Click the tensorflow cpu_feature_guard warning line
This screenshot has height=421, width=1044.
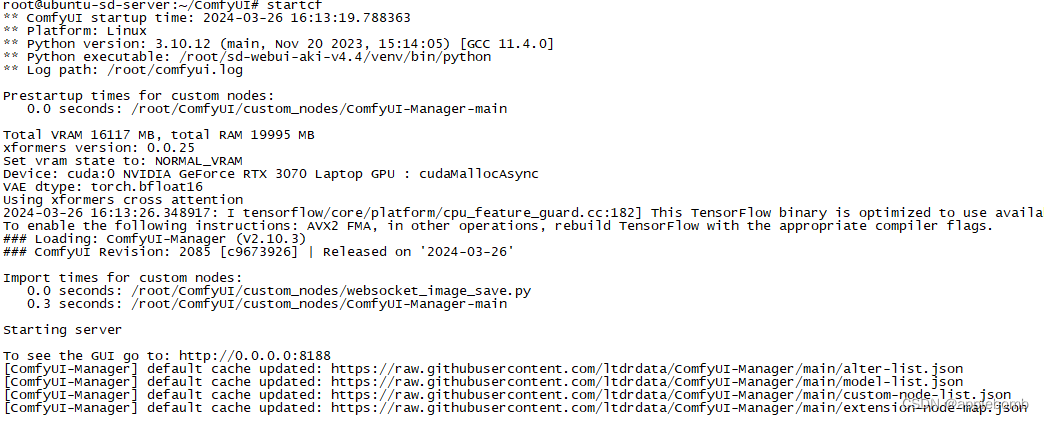pos(522,212)
